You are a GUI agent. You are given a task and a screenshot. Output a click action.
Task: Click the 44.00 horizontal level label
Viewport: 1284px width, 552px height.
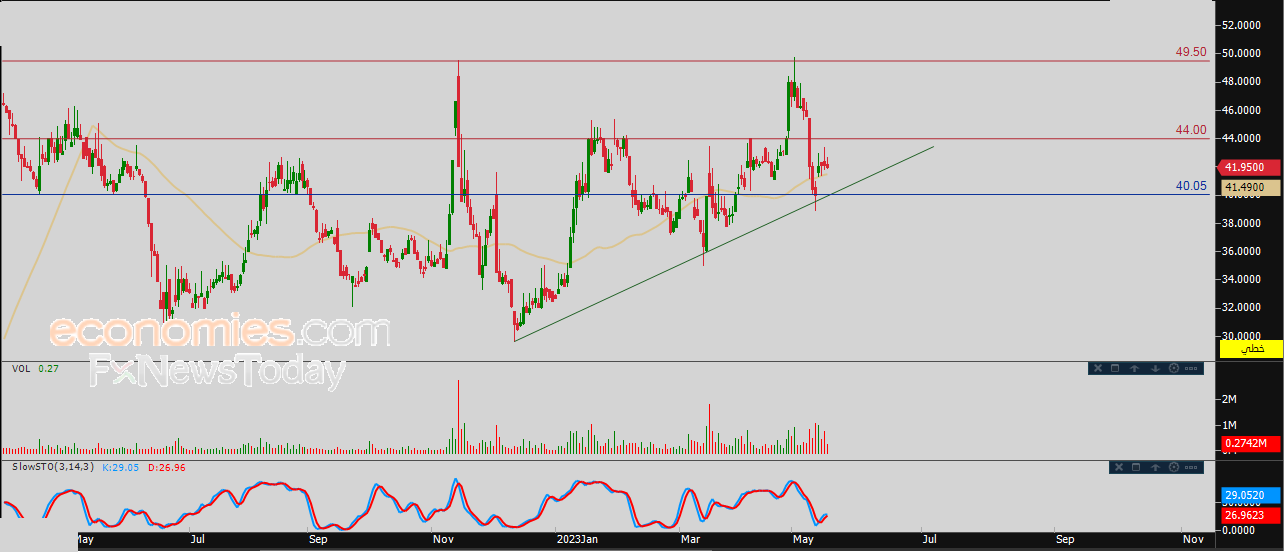1192,130
